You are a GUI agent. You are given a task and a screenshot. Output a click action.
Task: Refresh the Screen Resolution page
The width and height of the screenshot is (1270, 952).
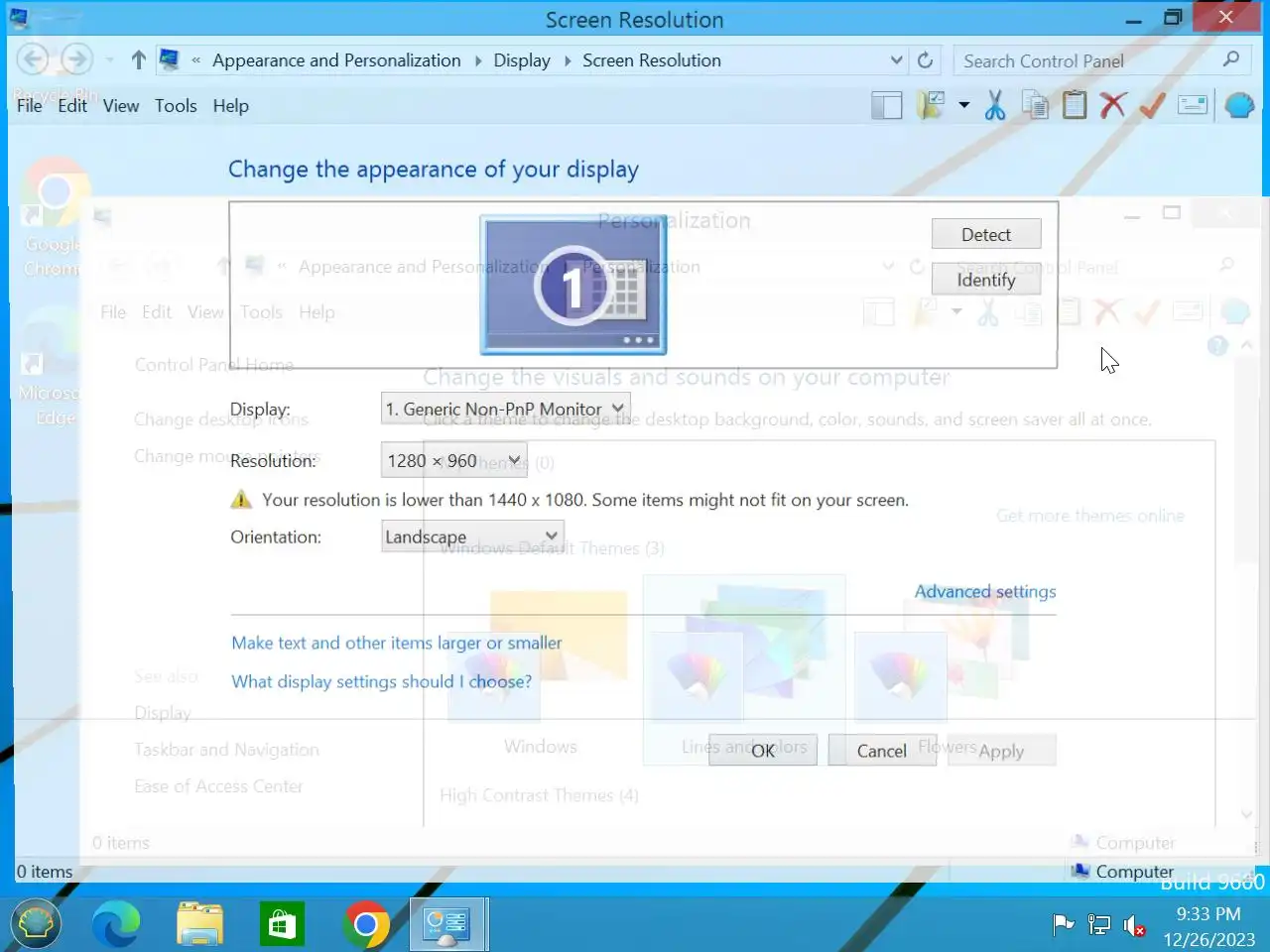click(x=925, y=60)
